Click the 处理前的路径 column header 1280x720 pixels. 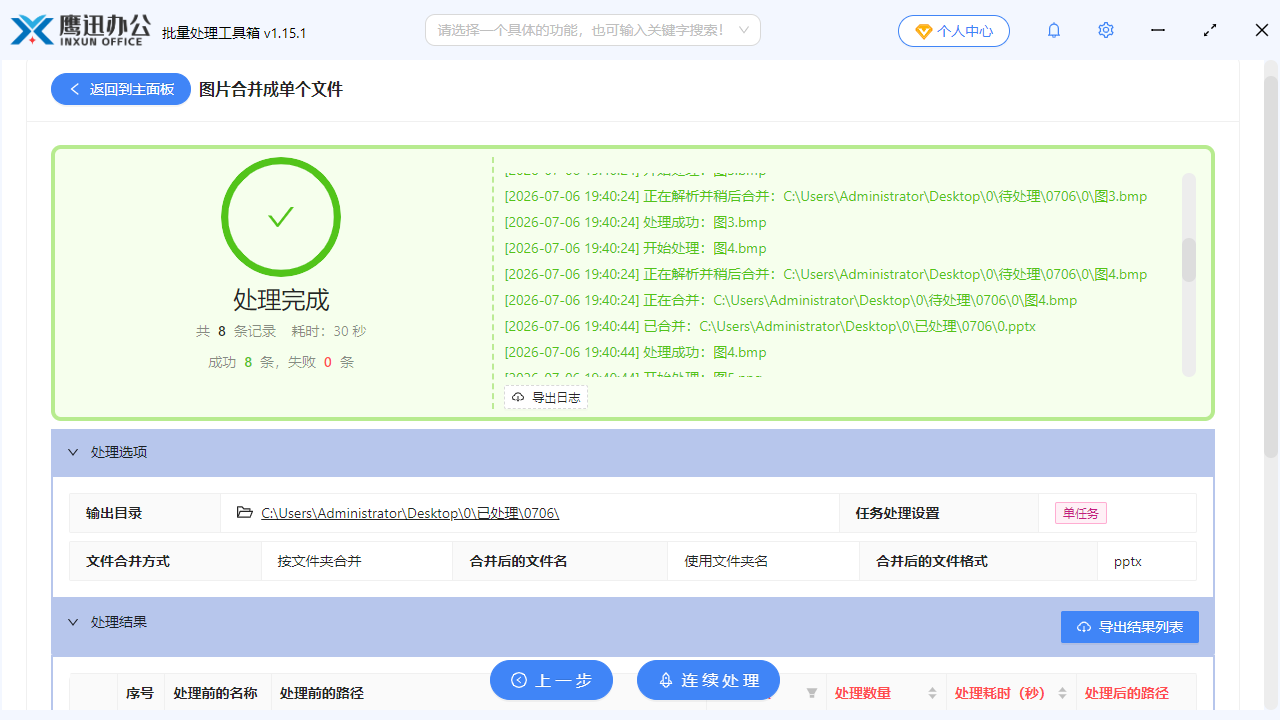click(322, 693)
